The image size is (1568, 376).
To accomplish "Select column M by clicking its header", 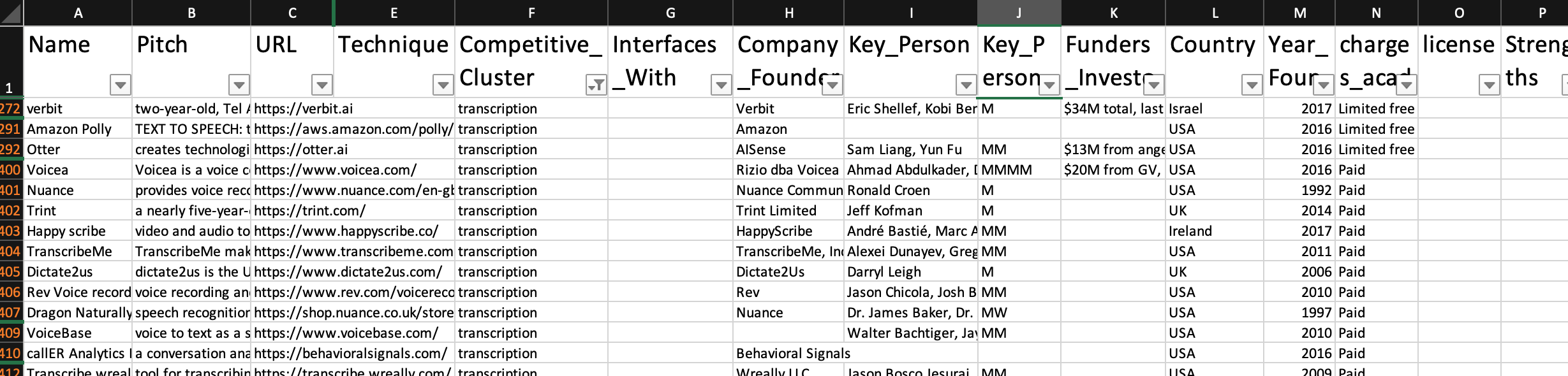I will point(1299,13).
